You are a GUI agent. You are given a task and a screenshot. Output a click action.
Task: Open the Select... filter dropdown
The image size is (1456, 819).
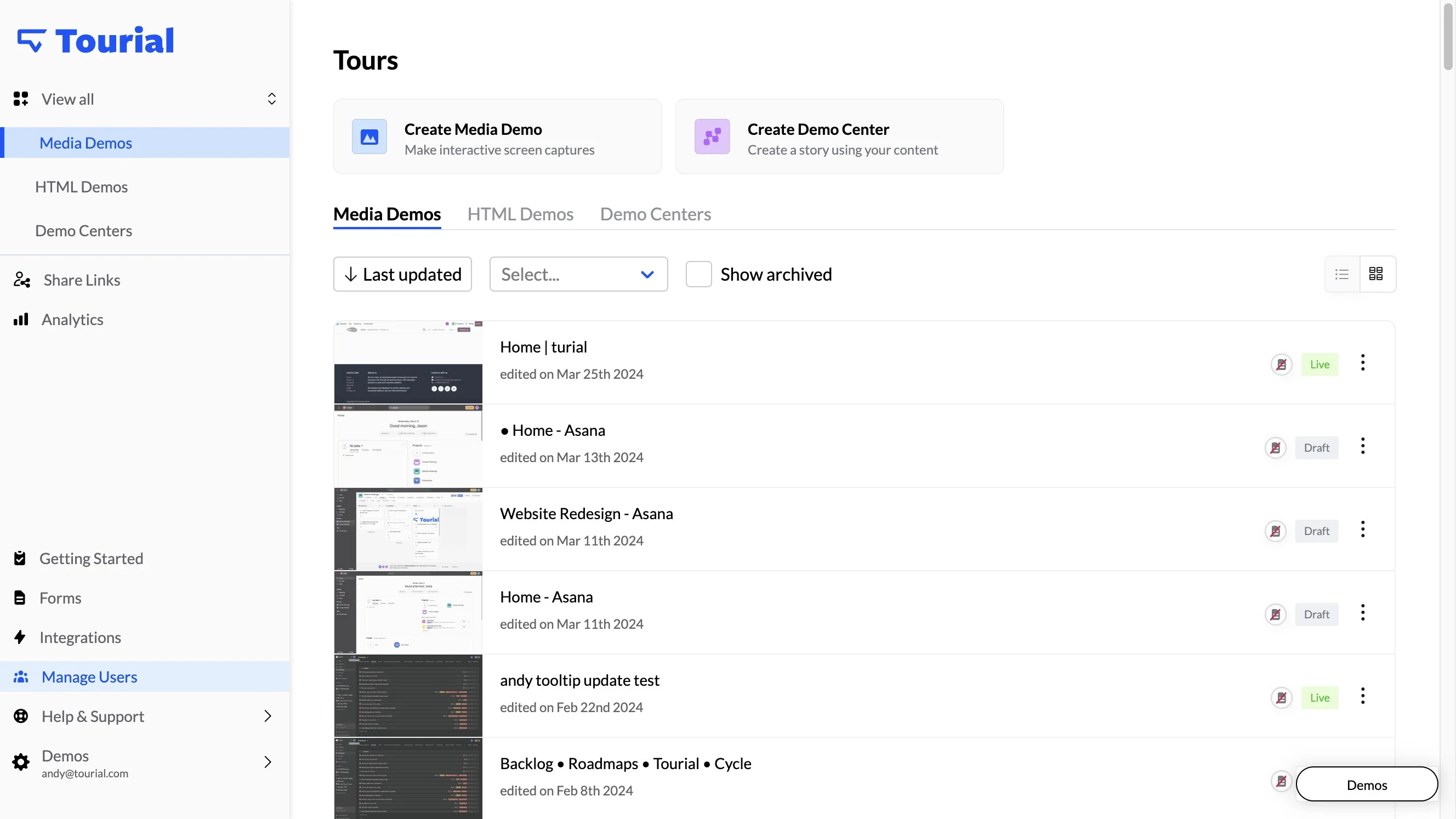click(578, 274)
